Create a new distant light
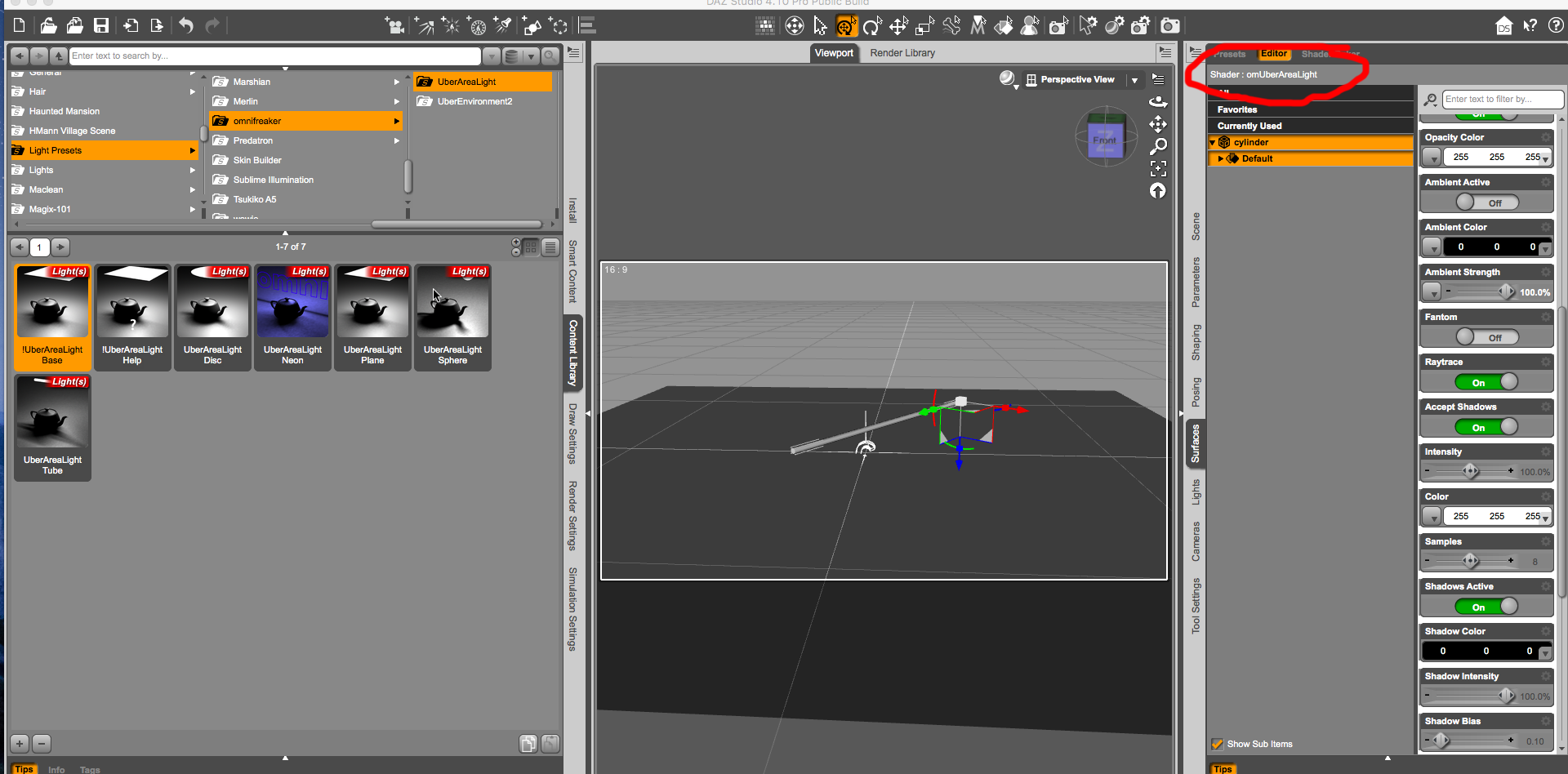 point(424,26)
